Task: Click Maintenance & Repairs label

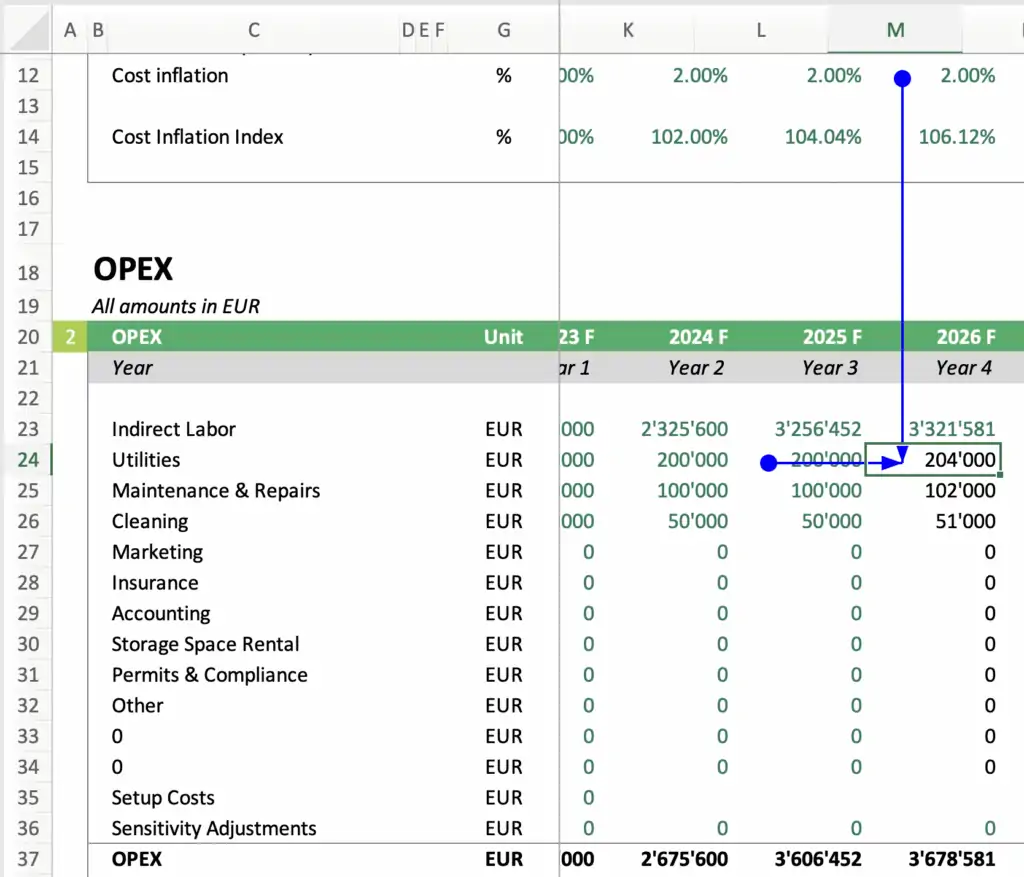Action: 216,490
